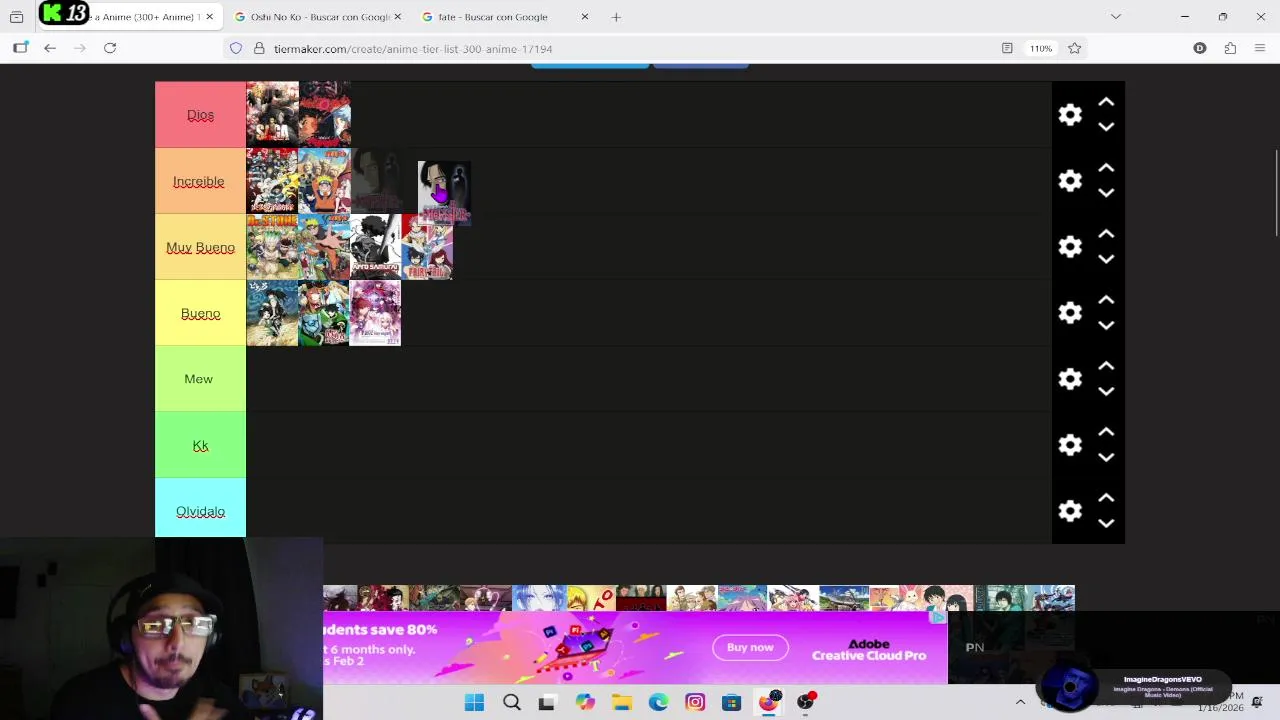Move the Increible tier row down
Screen dimensions: 1280x720
coord(1106,193)
